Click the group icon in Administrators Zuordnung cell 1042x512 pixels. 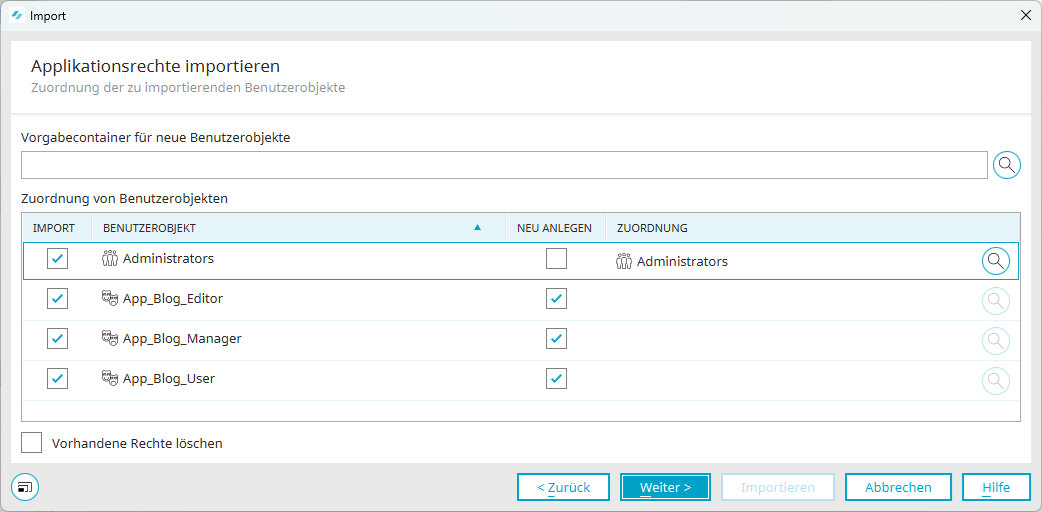(623, 261)
